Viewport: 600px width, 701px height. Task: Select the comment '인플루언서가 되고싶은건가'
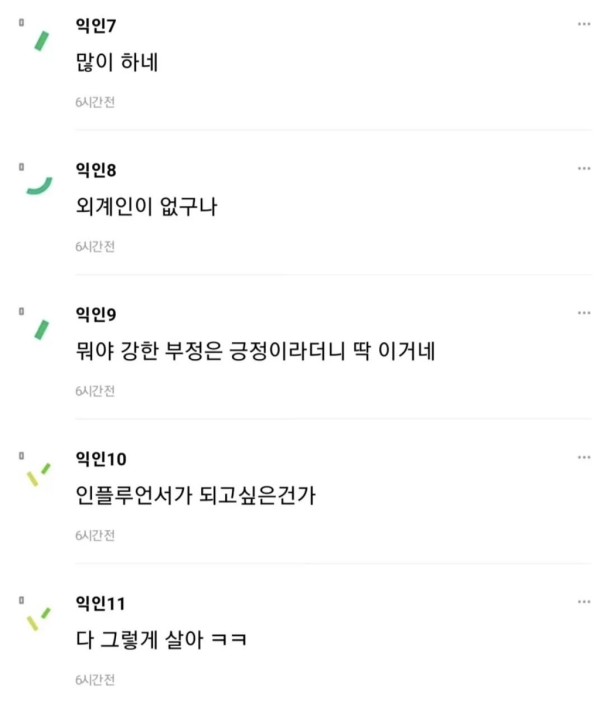[x=196, y=495]
